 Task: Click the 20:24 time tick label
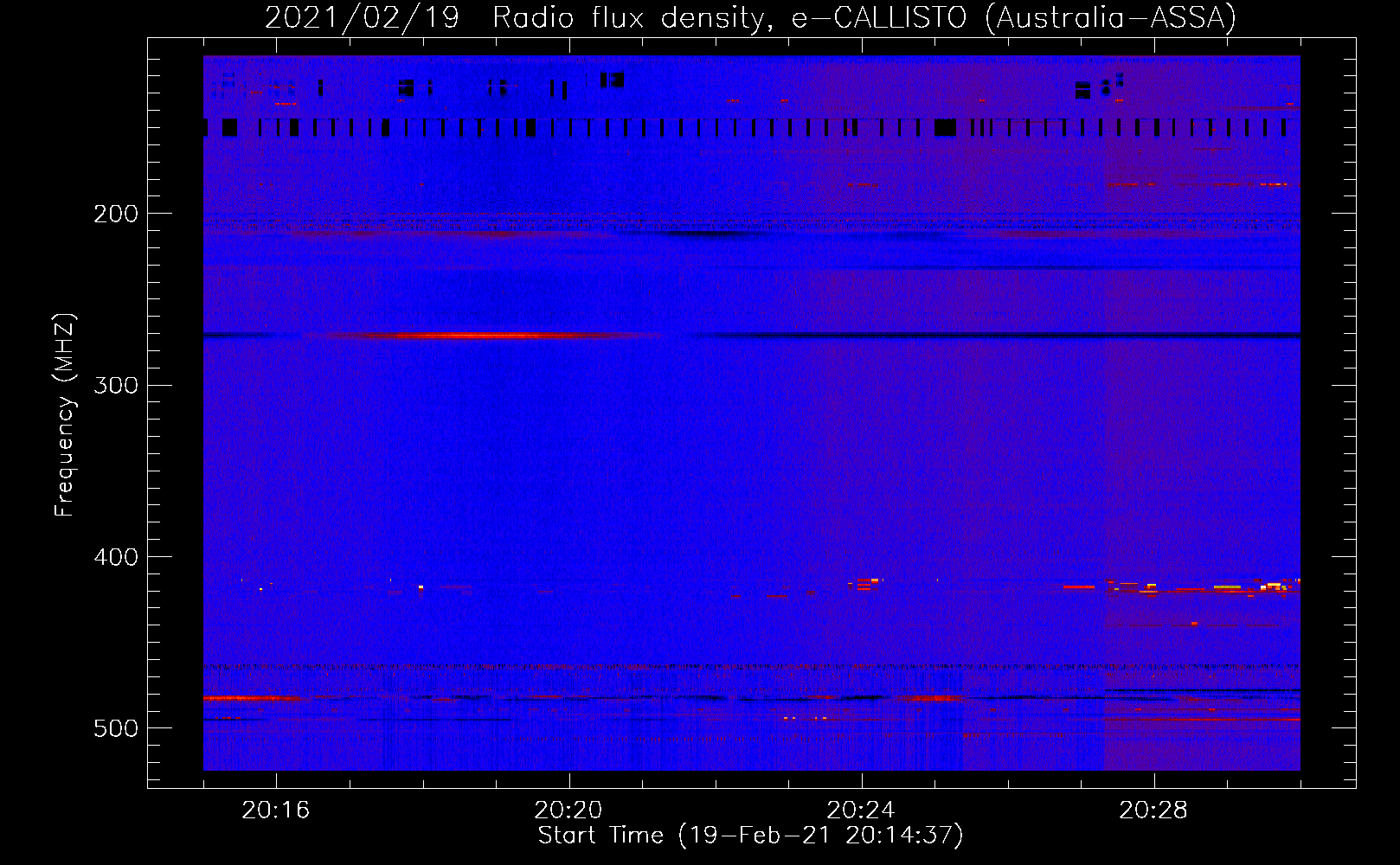(x=861, y=811)
